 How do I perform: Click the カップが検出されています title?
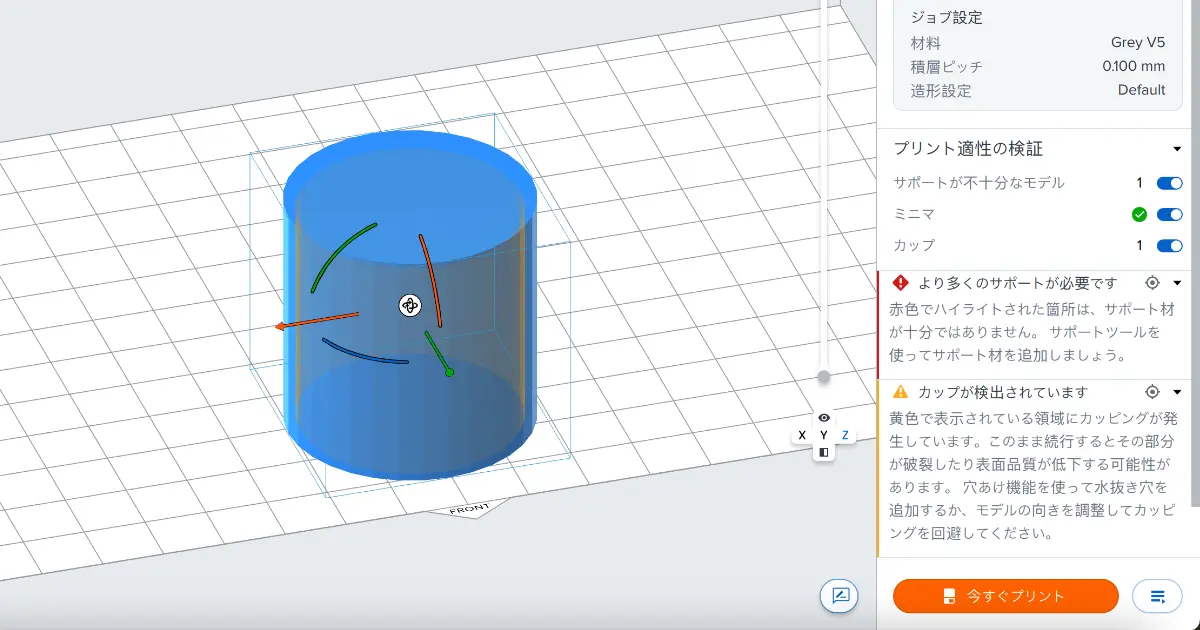pos(1002,392)
